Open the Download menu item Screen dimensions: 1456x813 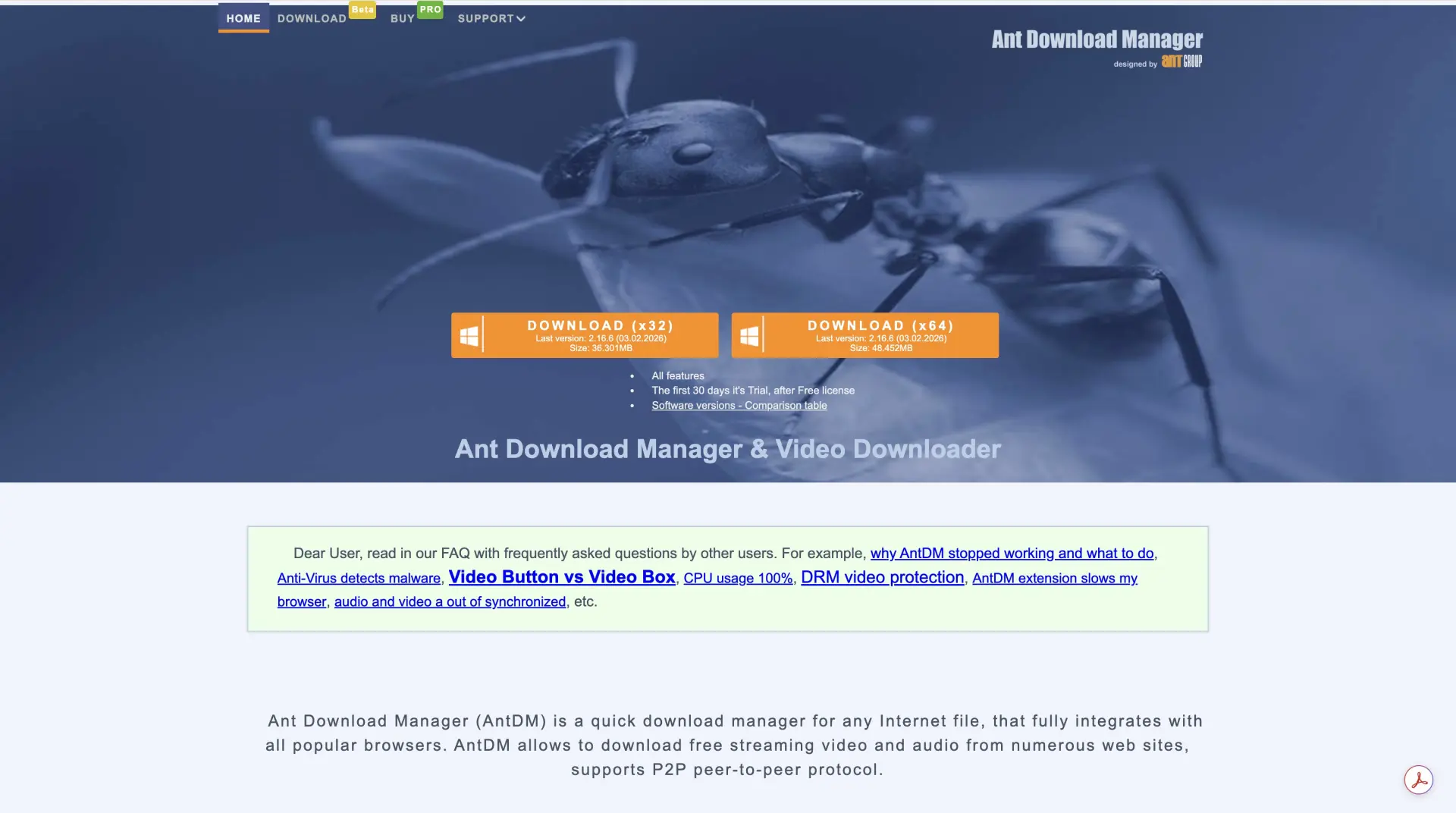[x=312, y=18]
